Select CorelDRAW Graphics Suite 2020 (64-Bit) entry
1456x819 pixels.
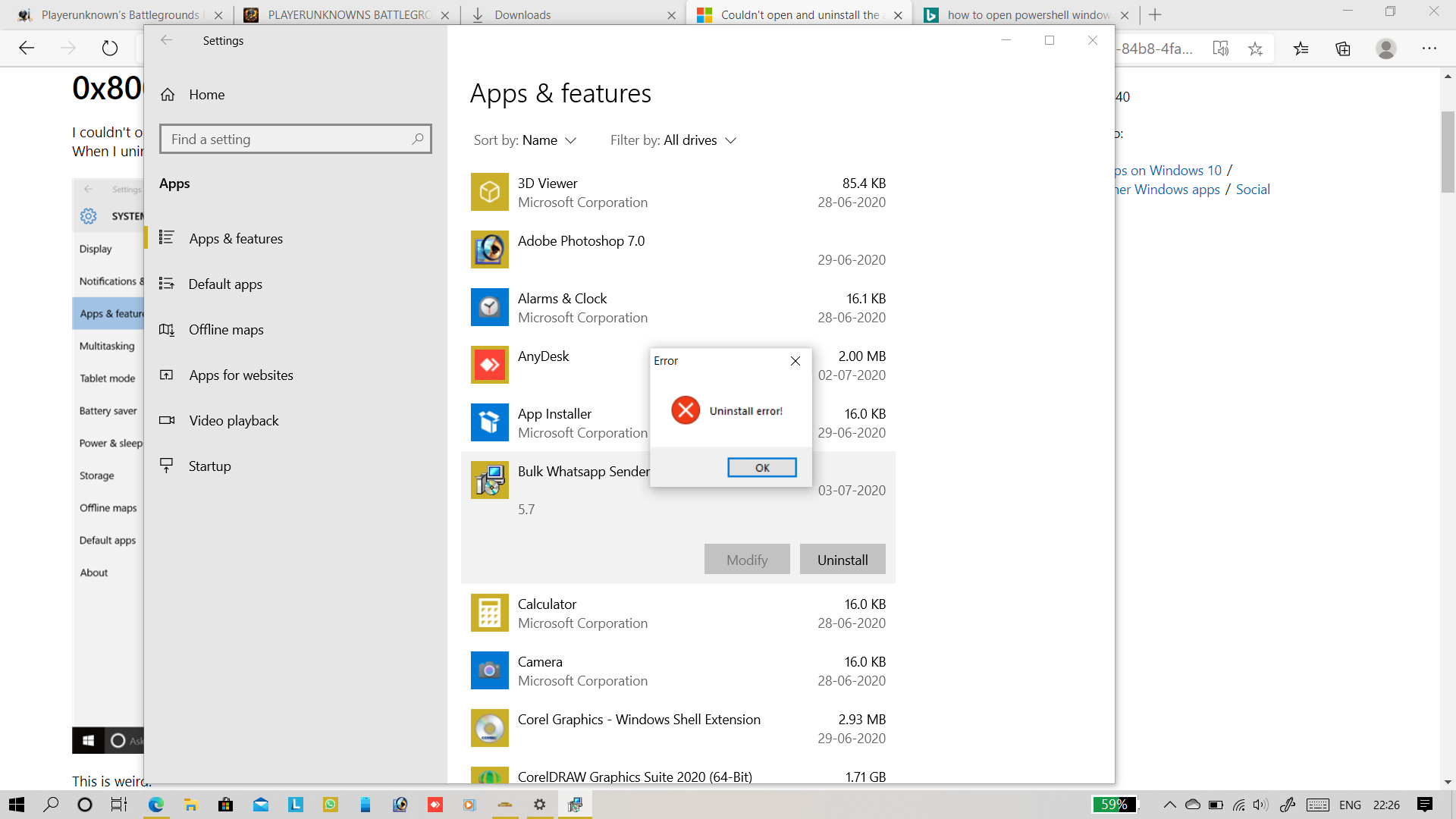pyautogui.click(x=635, y=777)
